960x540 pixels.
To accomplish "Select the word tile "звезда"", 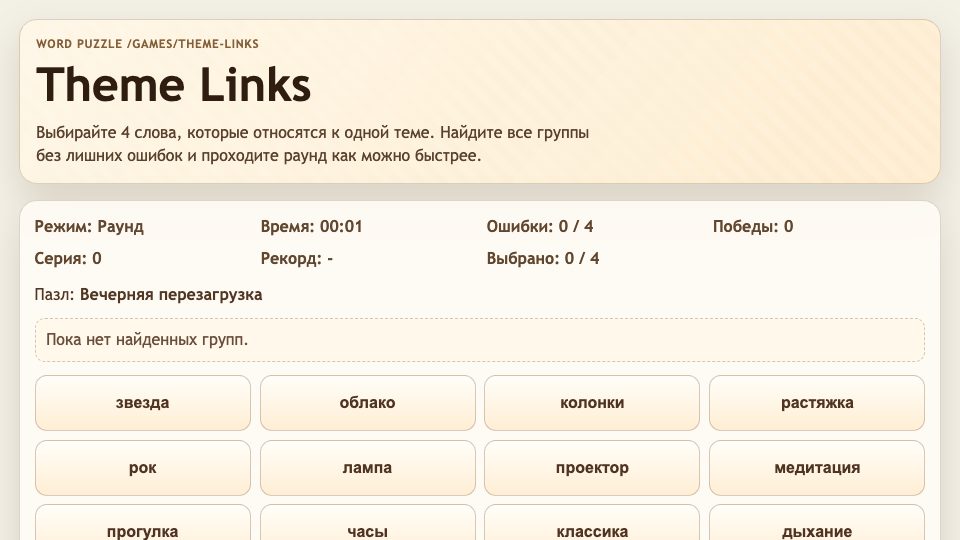I will 142,403.
